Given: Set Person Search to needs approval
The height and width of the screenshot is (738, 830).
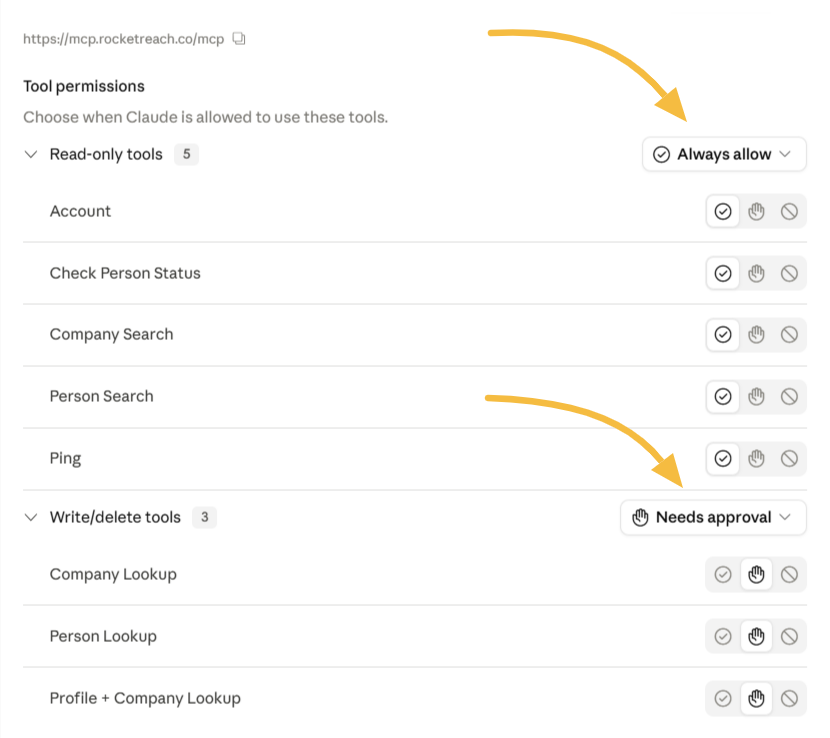Looking at the screenshot, I should tap(756, 397).
